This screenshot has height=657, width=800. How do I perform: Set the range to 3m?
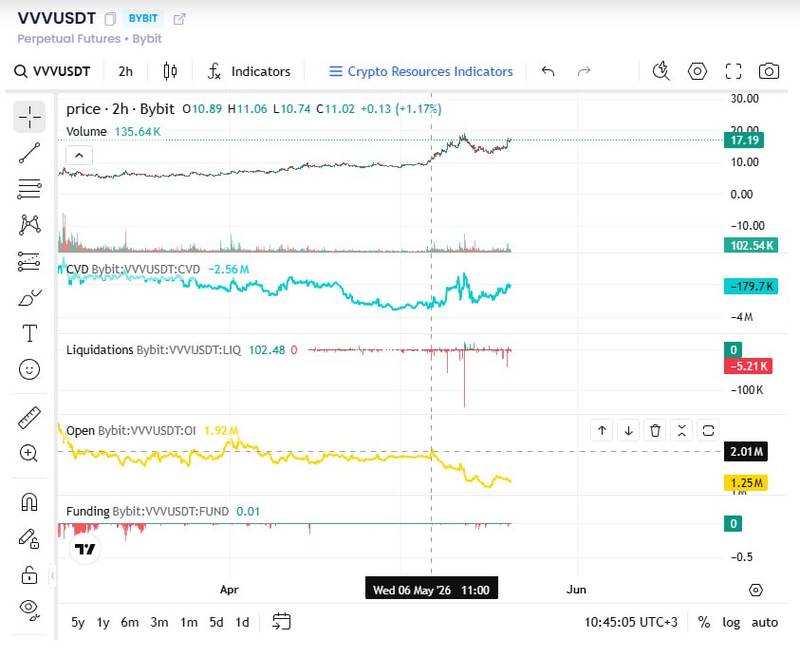click(159, 622)
